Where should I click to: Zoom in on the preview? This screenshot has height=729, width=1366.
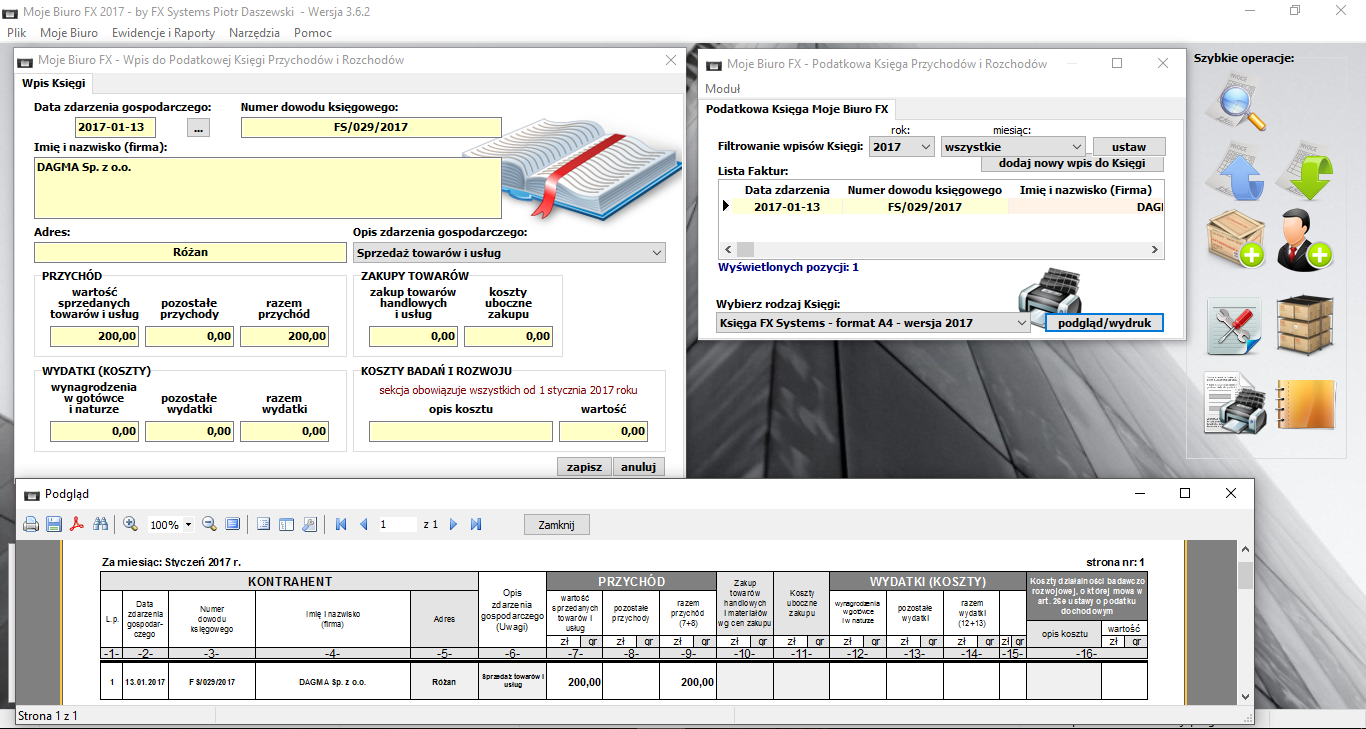[x=130, y=524]
